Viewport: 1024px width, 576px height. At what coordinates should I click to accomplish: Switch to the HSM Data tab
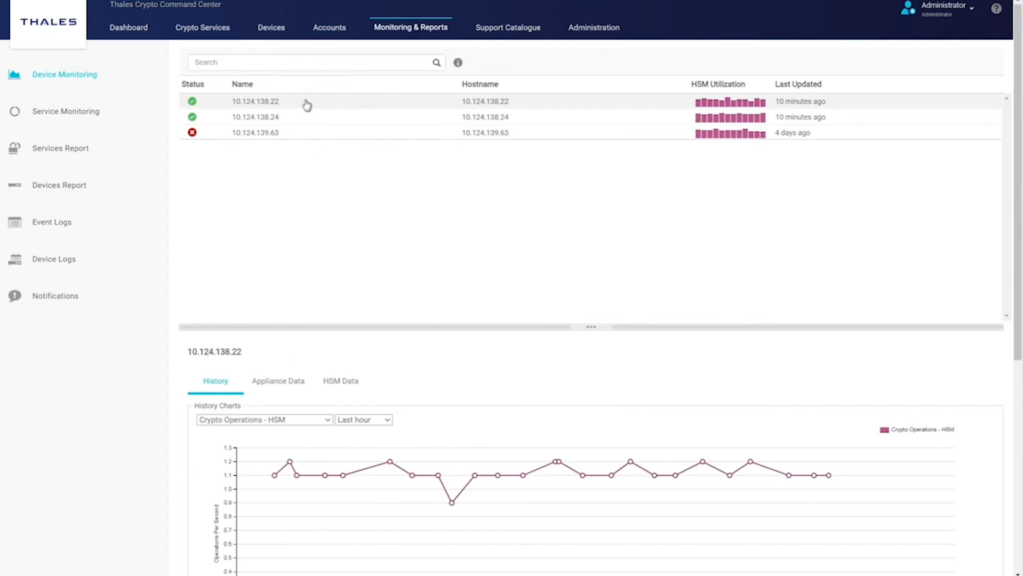point(342,380)
